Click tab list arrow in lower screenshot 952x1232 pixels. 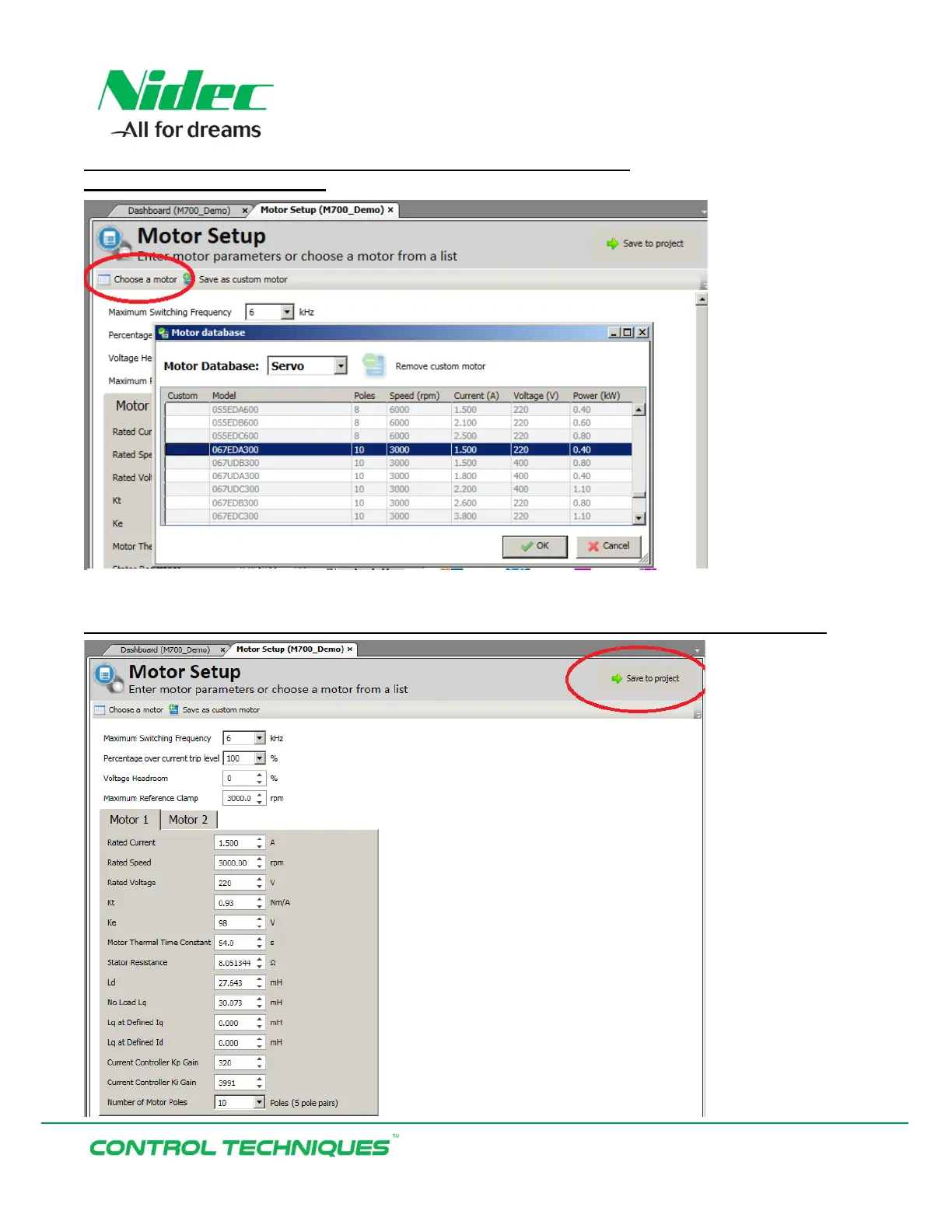tap(697, 649)
